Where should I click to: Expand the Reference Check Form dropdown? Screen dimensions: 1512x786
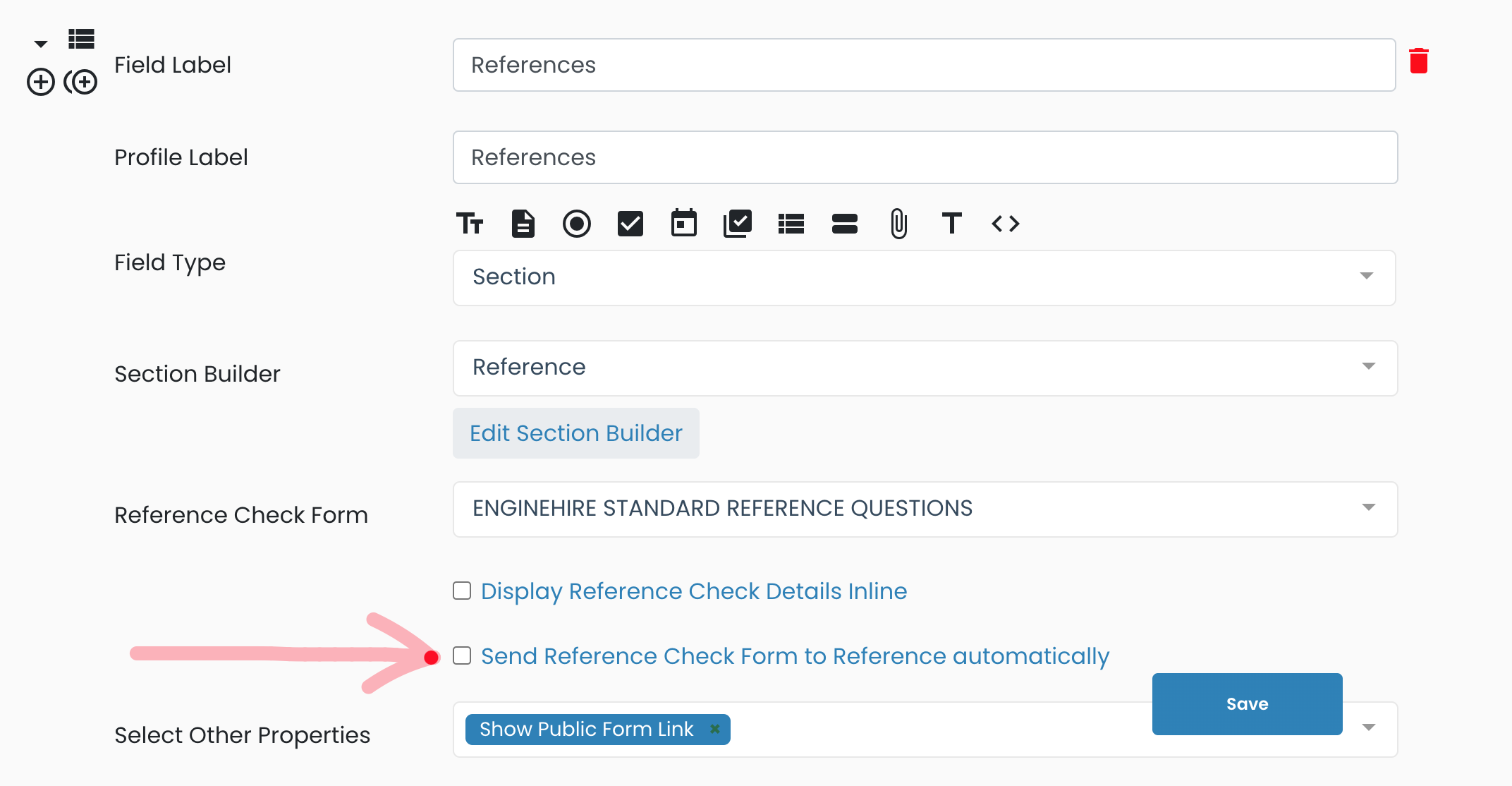pos(925,509)
